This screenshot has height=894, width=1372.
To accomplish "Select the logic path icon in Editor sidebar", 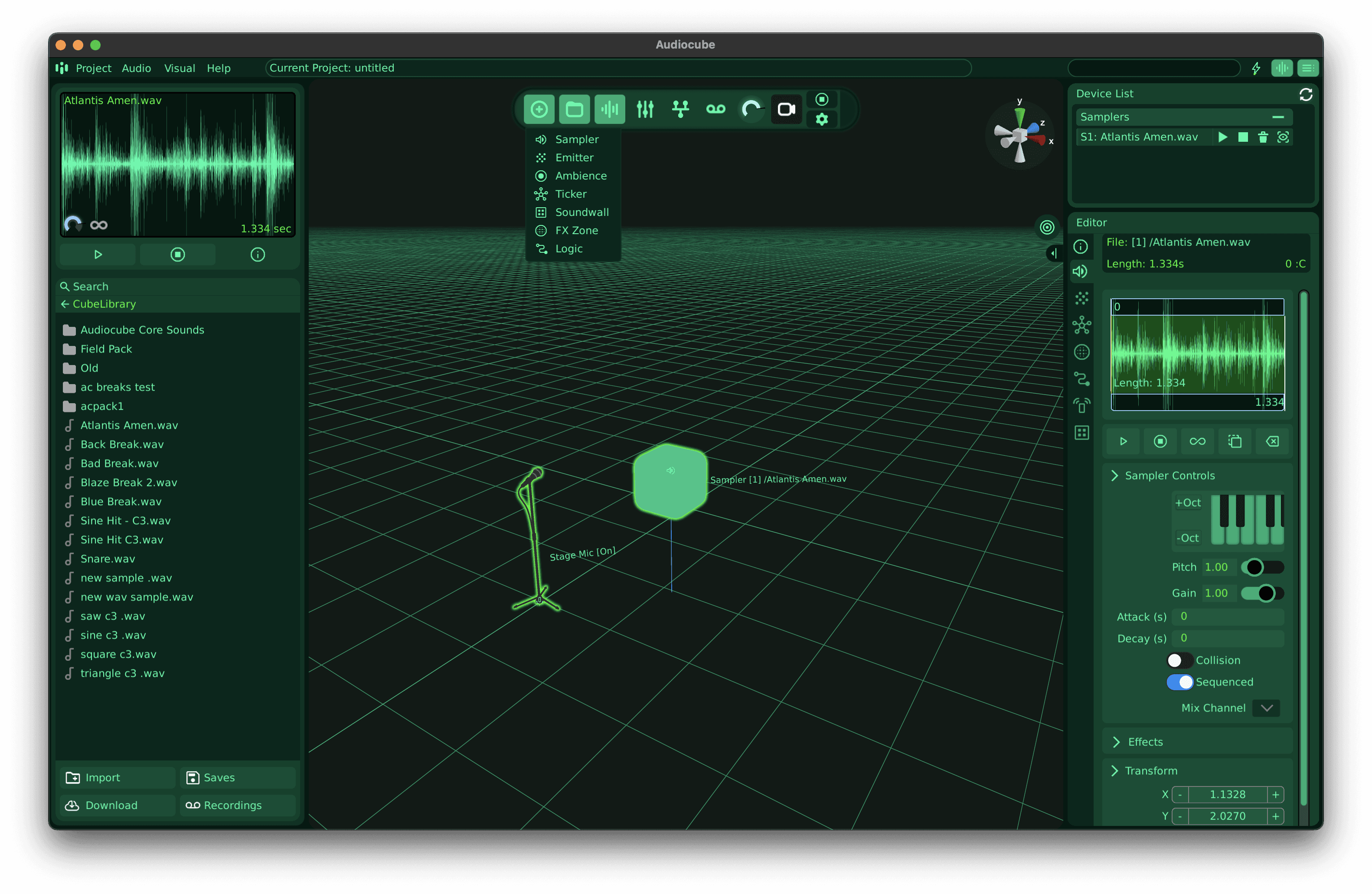I will click(1081, 378).
